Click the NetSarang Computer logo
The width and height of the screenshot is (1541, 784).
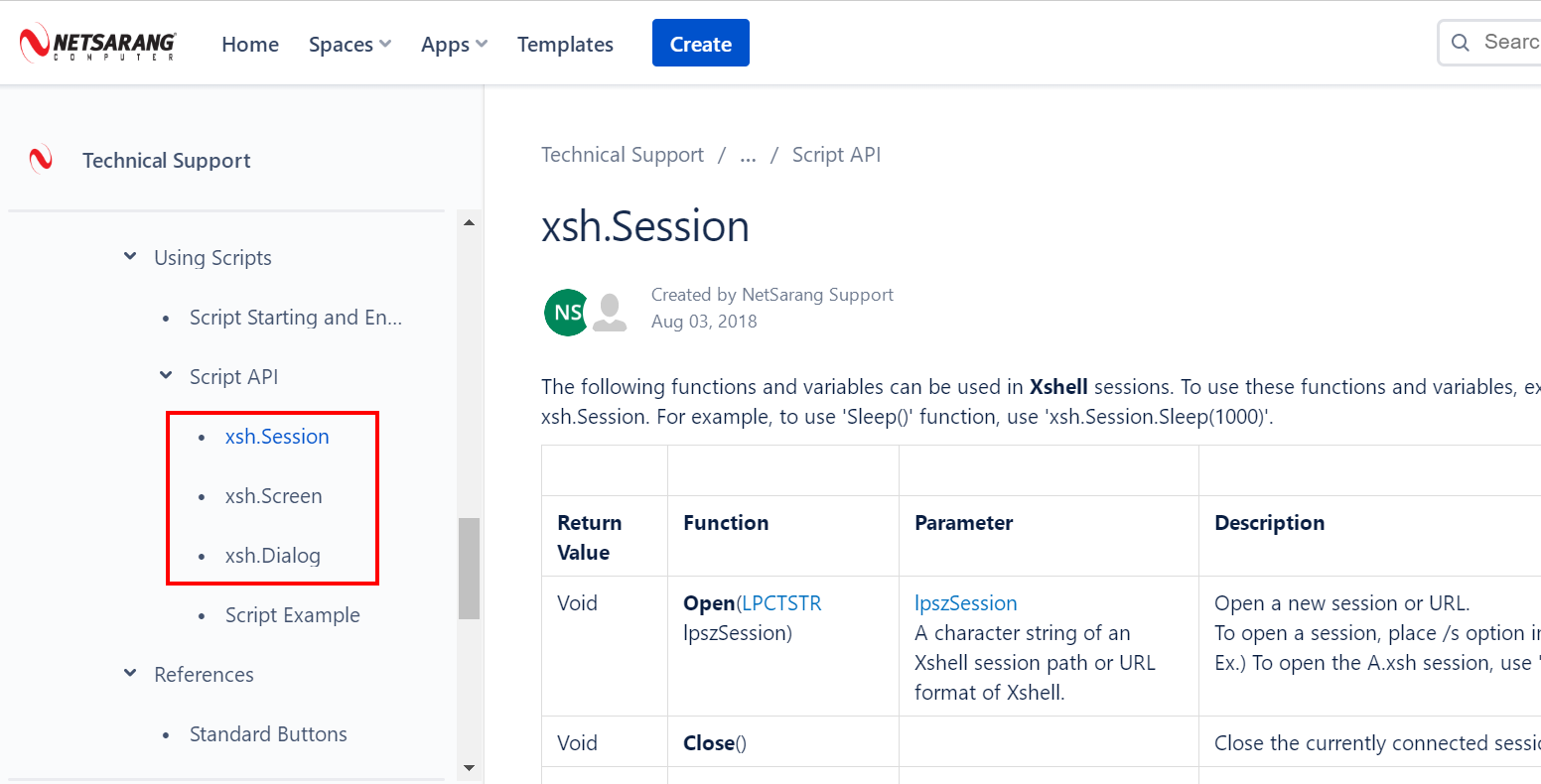[x=97, y=44]
